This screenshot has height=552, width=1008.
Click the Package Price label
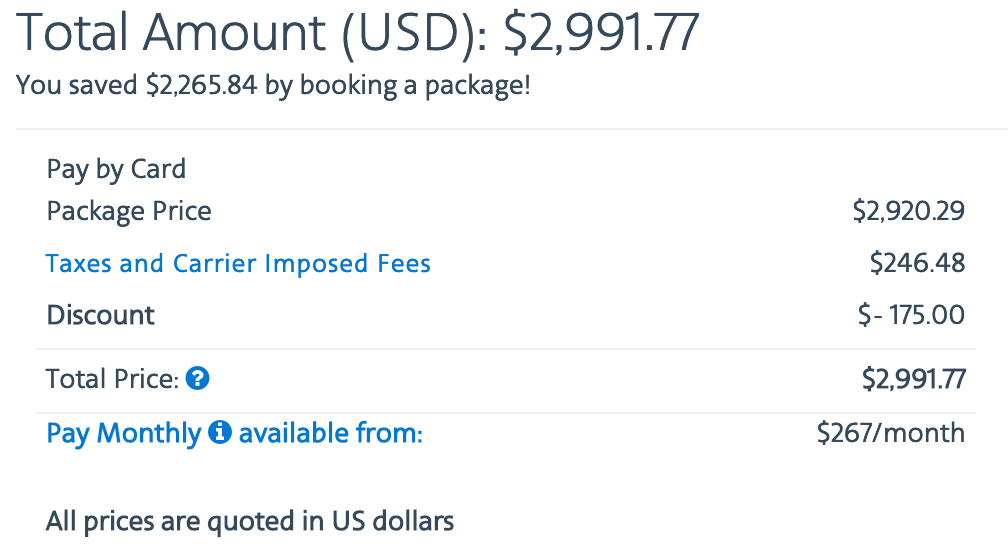(129, 211)
